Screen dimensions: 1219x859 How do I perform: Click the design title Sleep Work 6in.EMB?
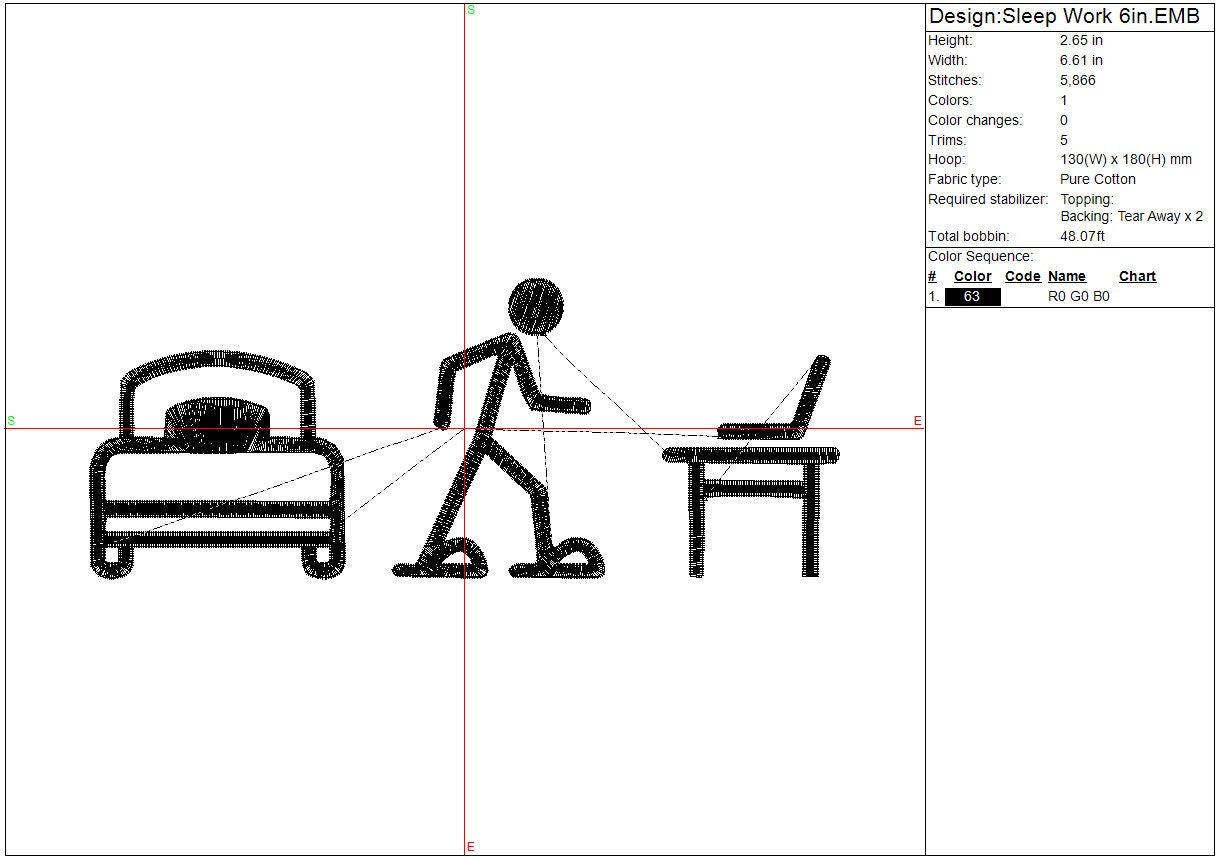click(x=1064, y=17)
